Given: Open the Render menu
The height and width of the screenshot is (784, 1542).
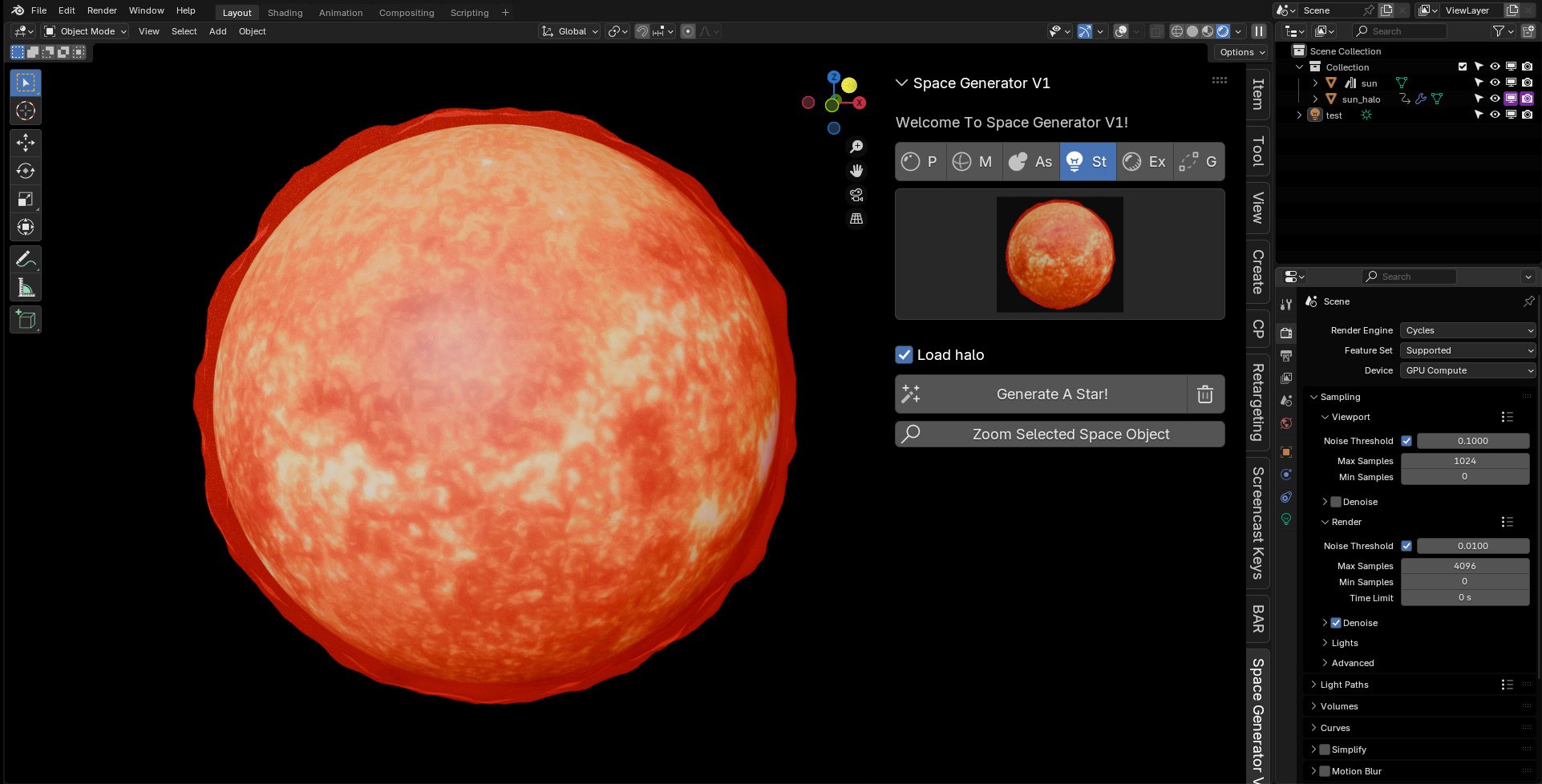Looking at the screenshot, I should pyautogui.click(x=102, y=10).
